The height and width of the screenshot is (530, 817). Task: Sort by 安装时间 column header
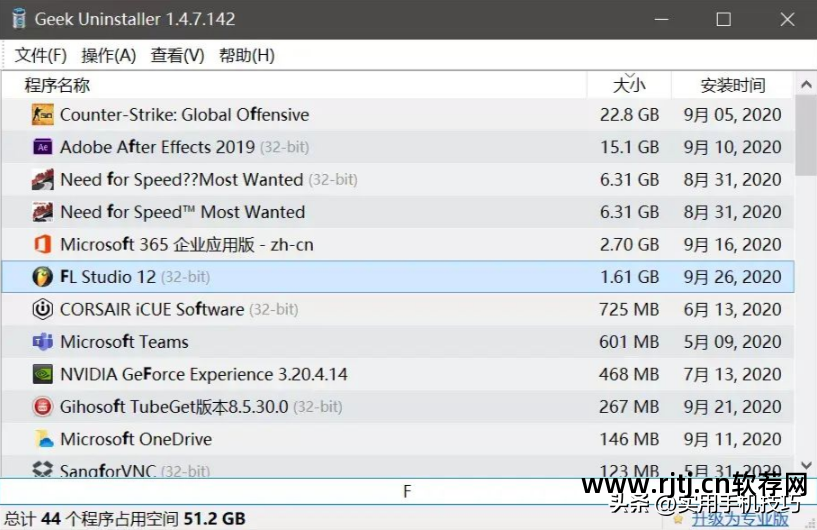pyautogui.click(x=733, y=85)
